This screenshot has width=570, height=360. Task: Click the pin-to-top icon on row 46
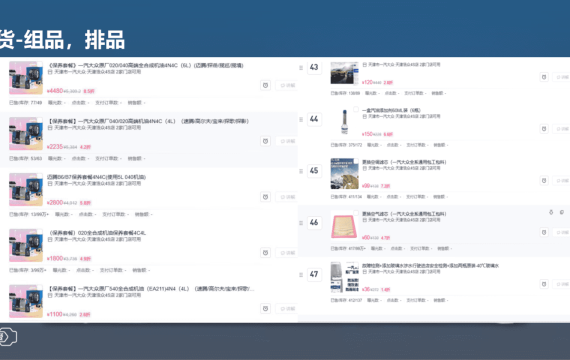tap(551, 212)
